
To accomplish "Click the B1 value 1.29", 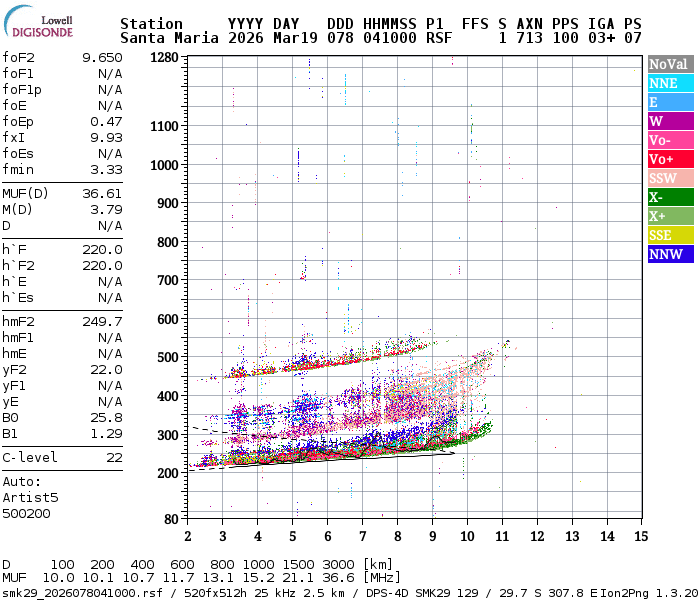I will (106, 433).
